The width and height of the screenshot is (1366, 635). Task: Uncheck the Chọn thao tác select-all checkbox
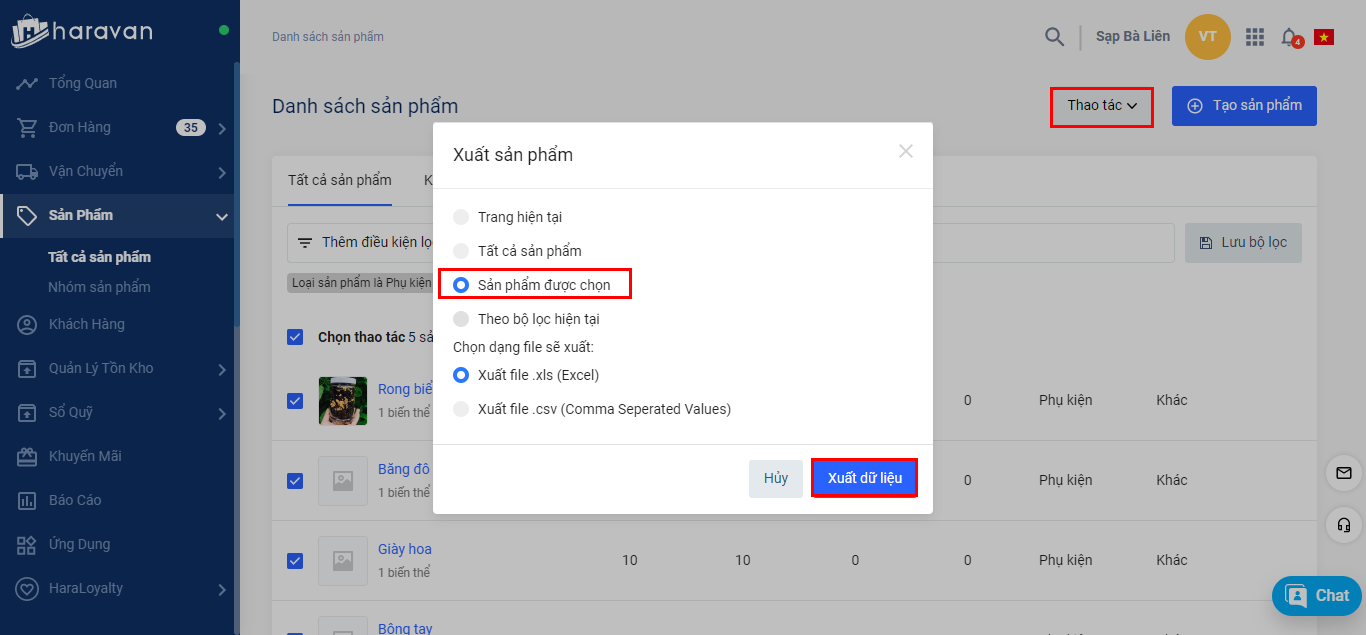click(295, 337)
